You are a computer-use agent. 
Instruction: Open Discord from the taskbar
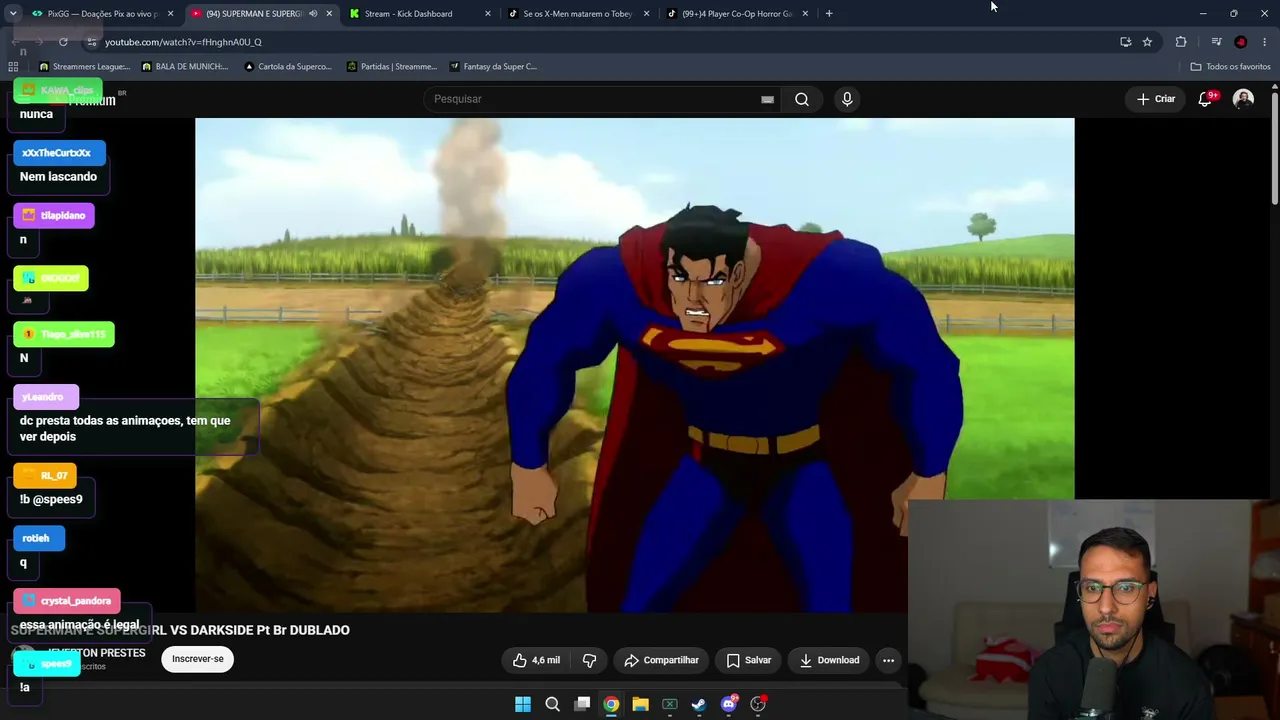point(729,704)
